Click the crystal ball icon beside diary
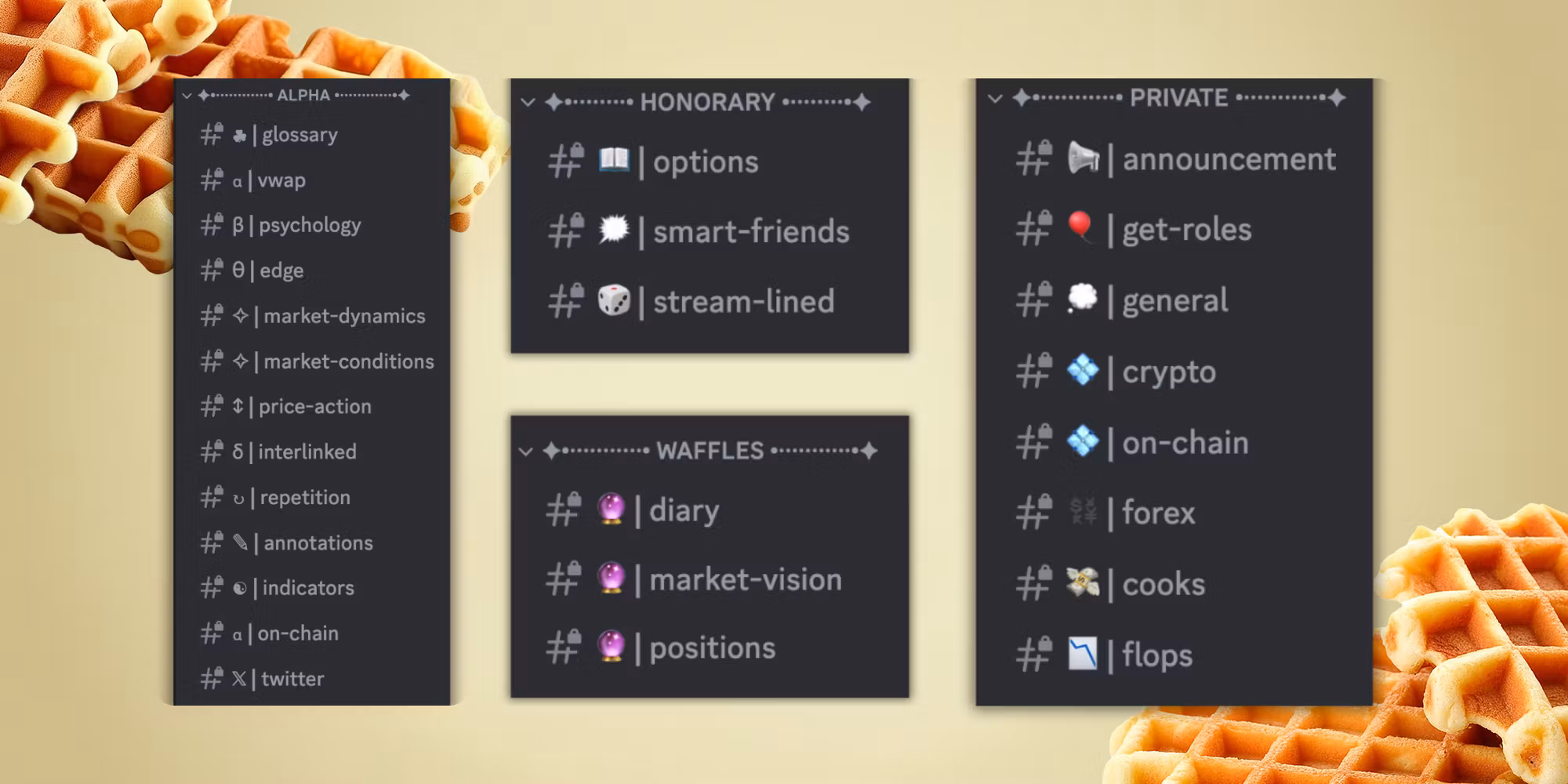1568x784 pixels. (611, 509)
